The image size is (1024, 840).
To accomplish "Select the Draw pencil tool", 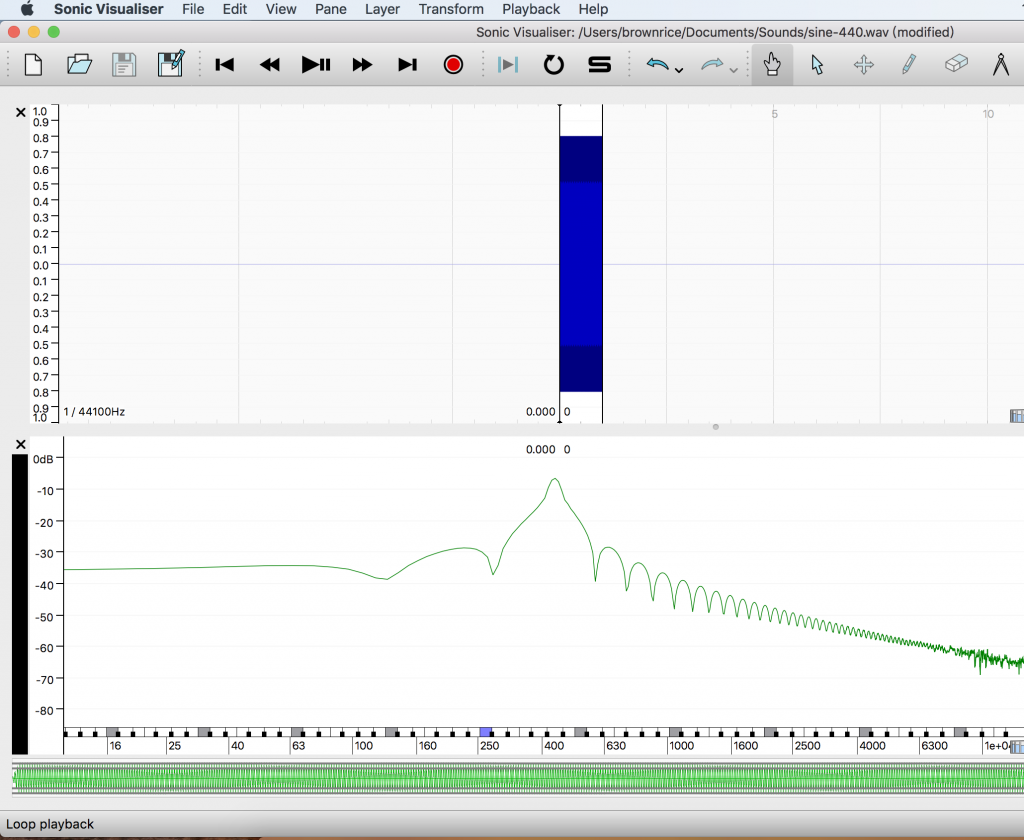I will click(909, 65).
